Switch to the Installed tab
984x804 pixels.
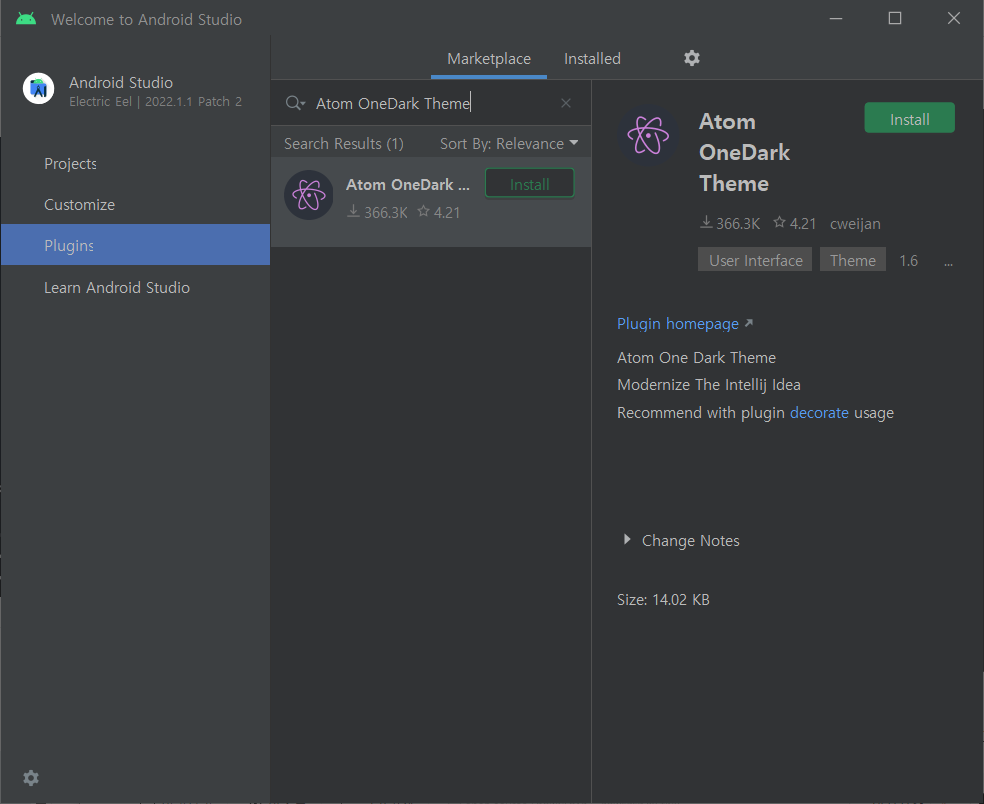click(592, 59)
